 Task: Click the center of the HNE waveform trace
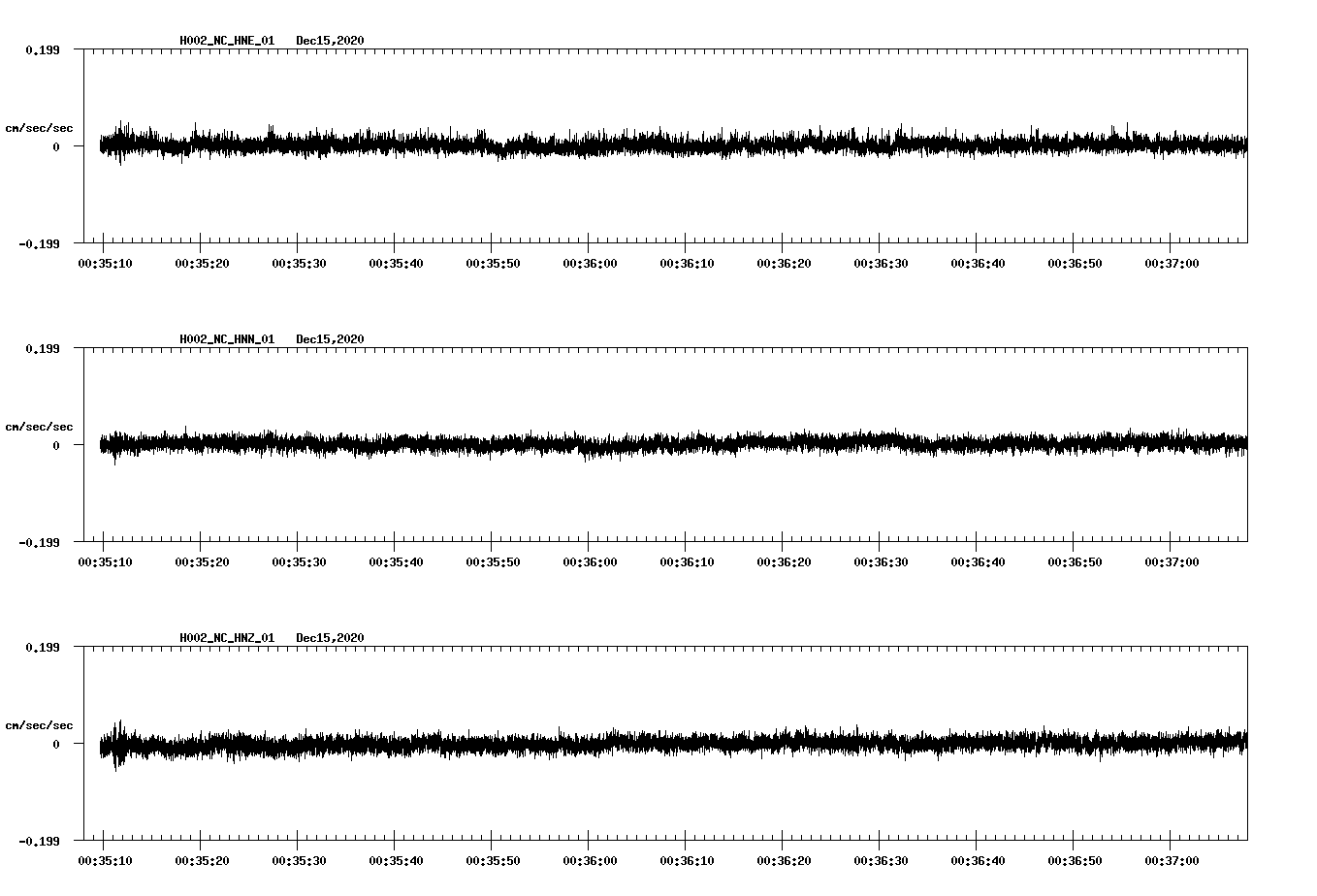click(669, 145)
